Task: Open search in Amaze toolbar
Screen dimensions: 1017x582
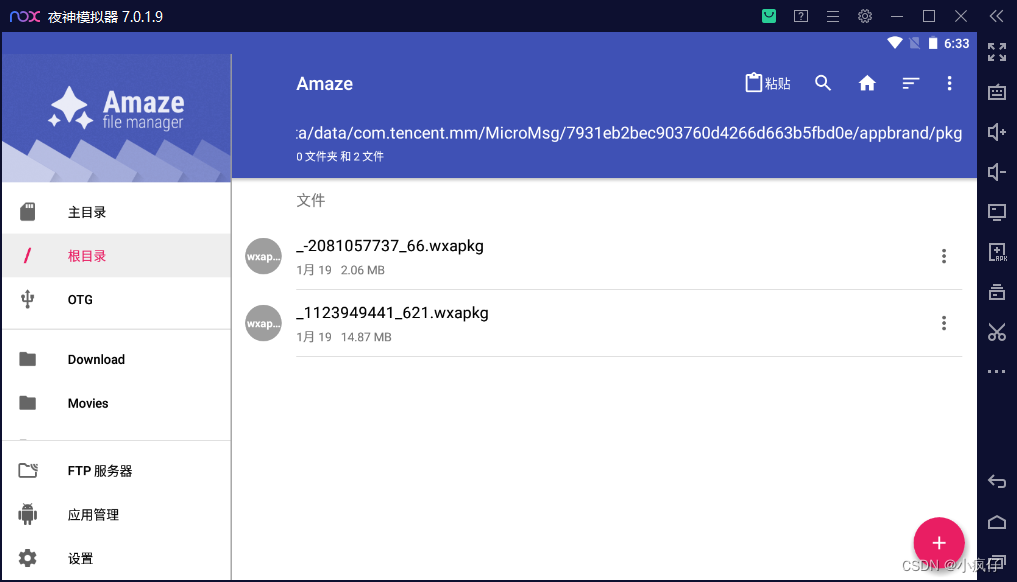Action: coord(822,83)
